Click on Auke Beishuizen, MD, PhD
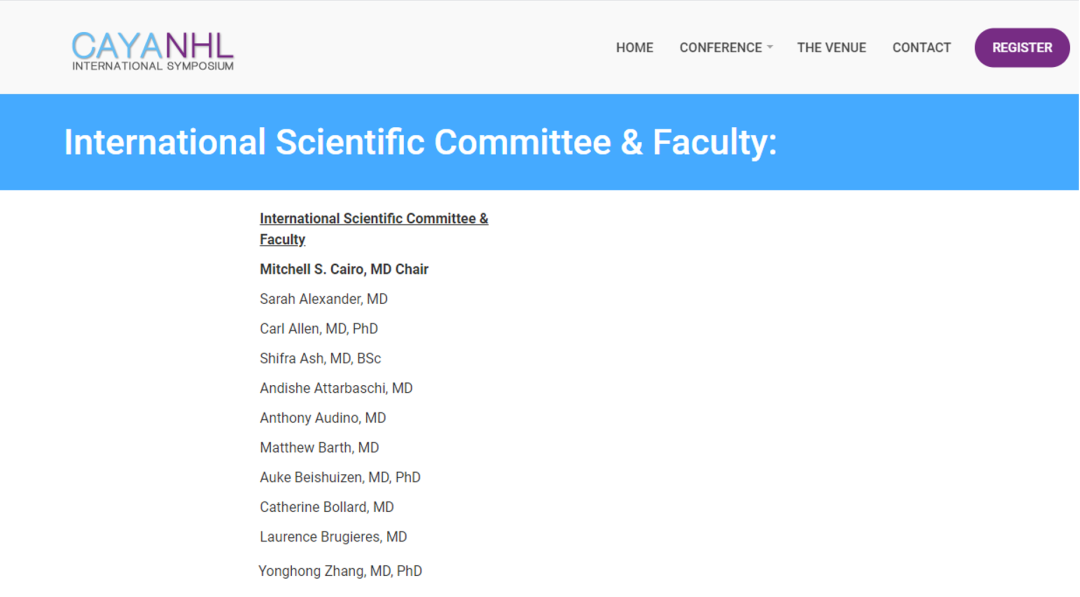Viewport: 1080px width, 597px height. click(340, 476)
